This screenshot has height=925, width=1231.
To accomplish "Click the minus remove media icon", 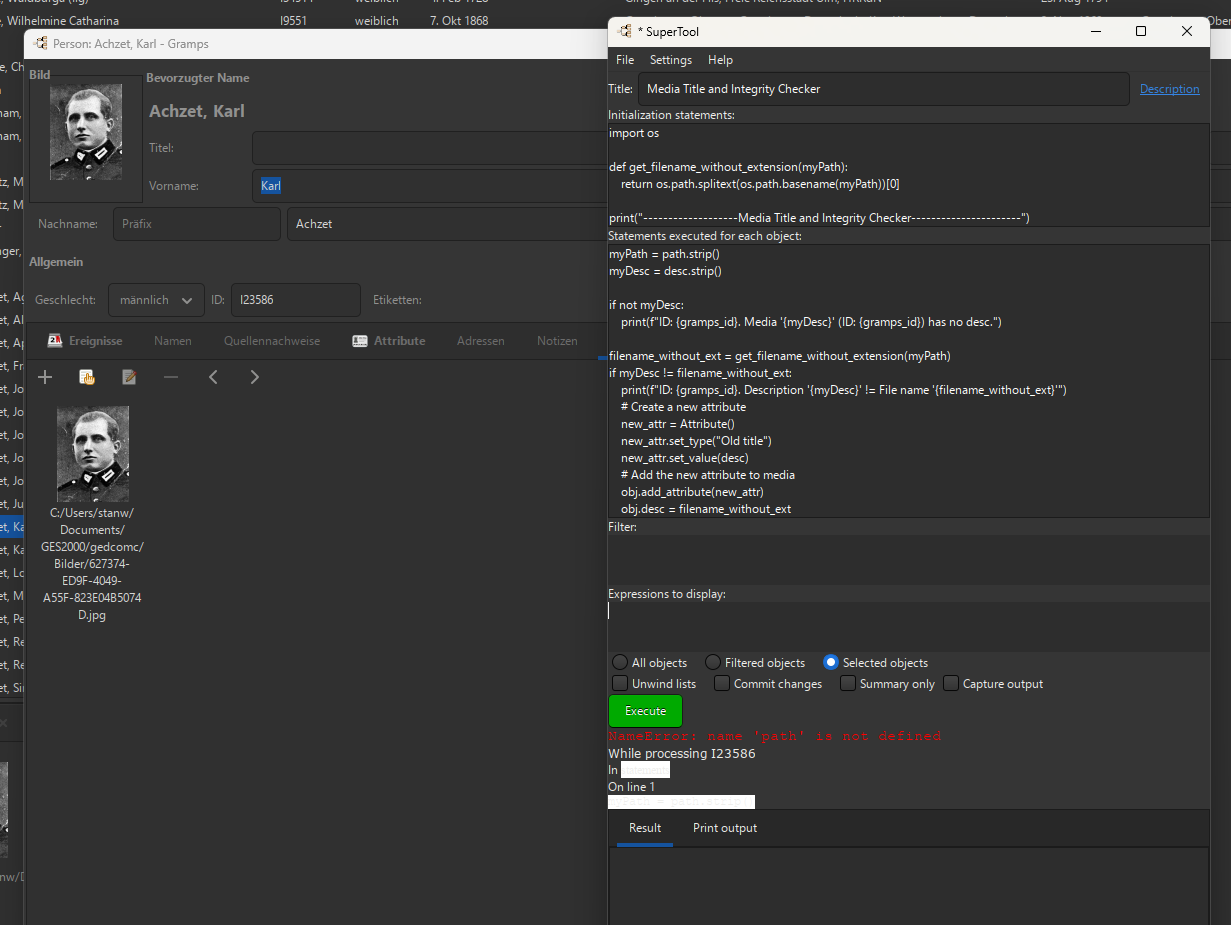I will (x=171, y=377).
